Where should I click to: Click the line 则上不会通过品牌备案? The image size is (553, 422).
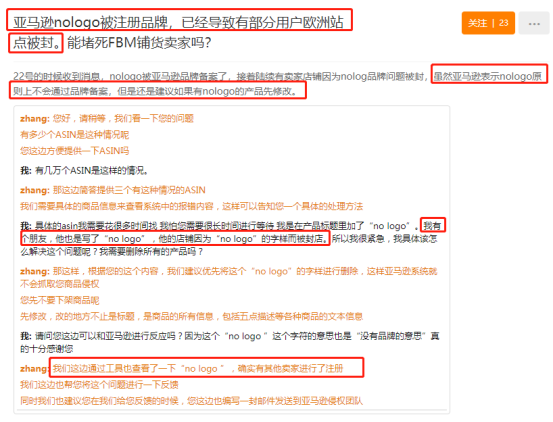coord(156,91)
